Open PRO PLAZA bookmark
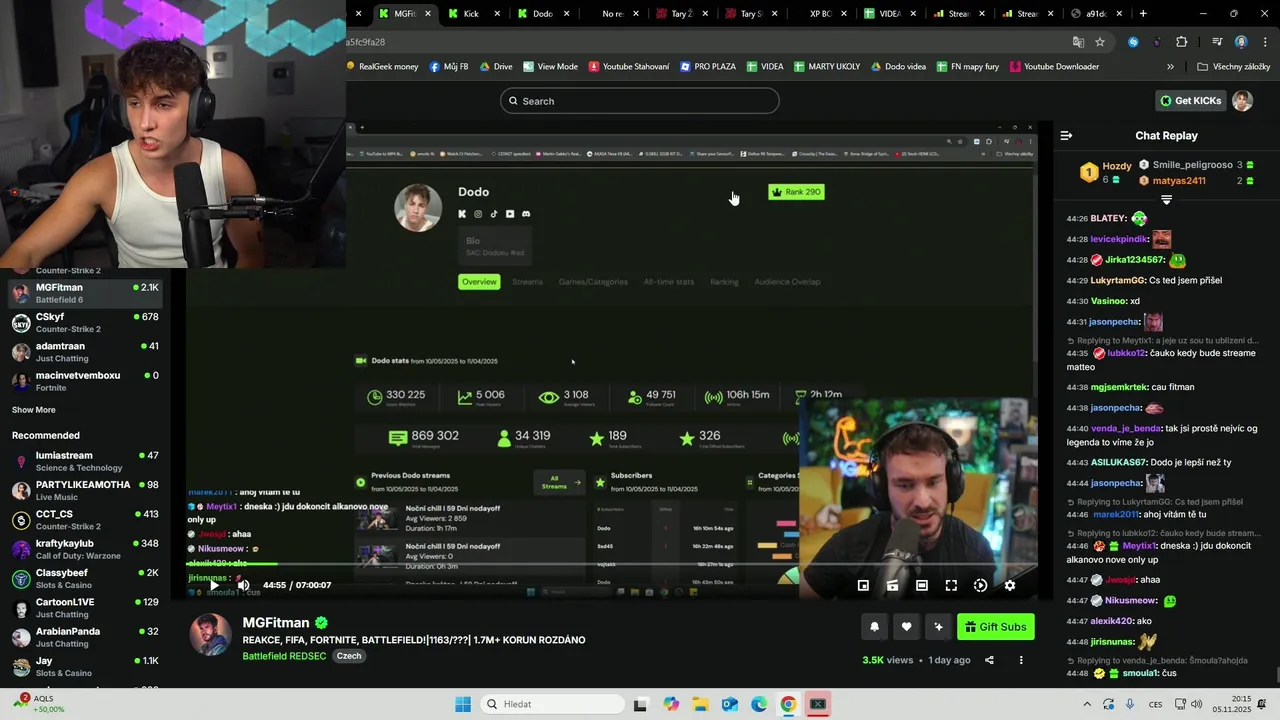 click(708, 67)
